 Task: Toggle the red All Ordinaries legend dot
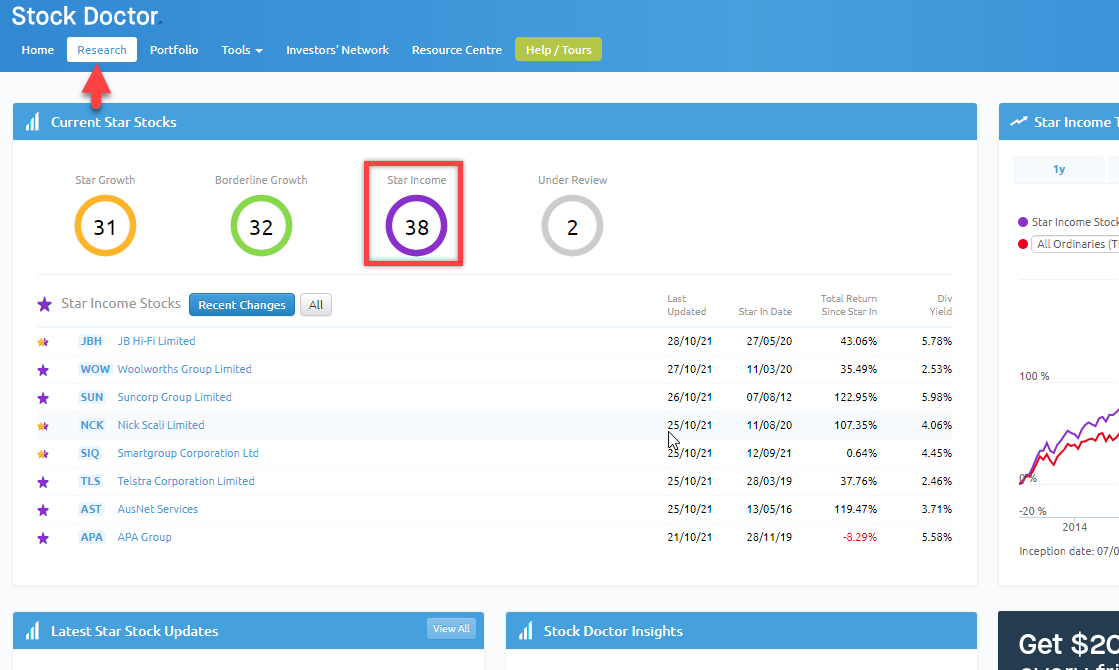tap(1023, 244)
